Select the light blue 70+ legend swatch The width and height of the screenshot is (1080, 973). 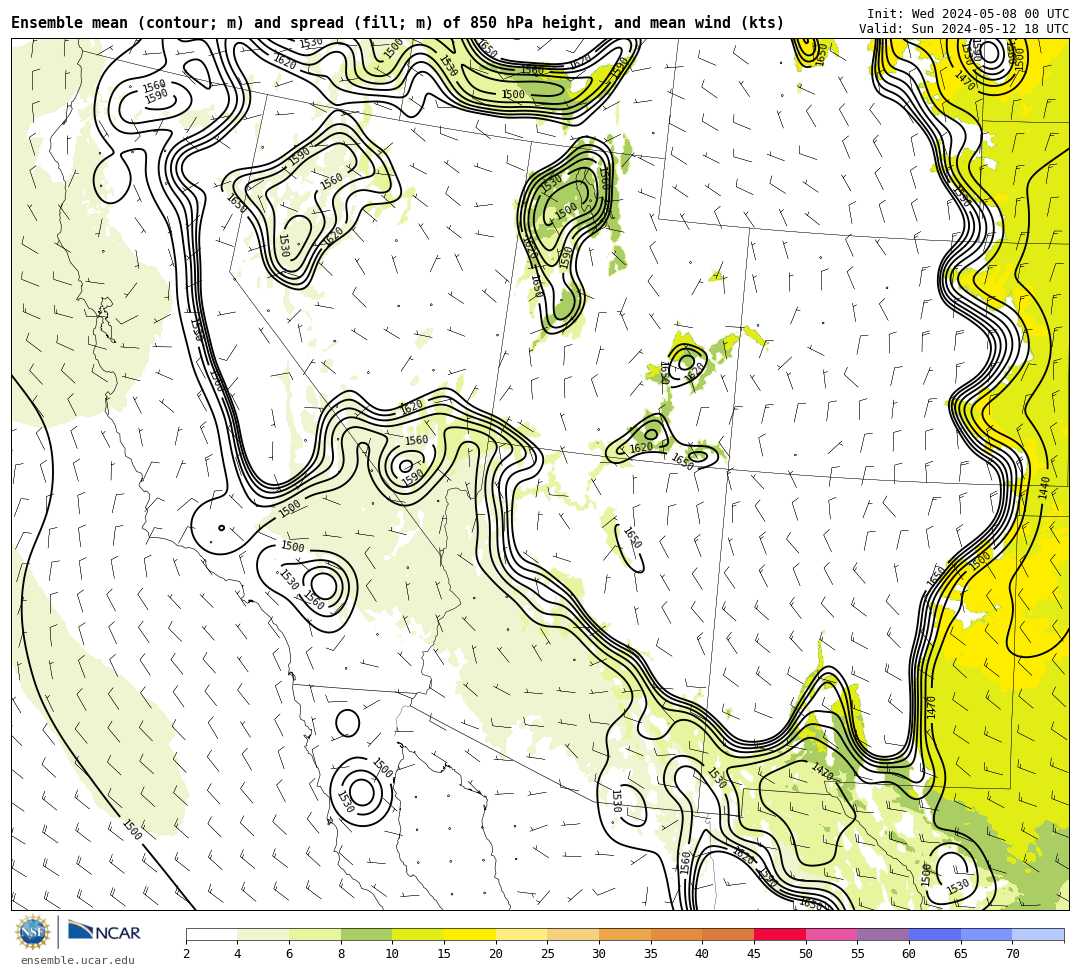(x=1038, y=934)
